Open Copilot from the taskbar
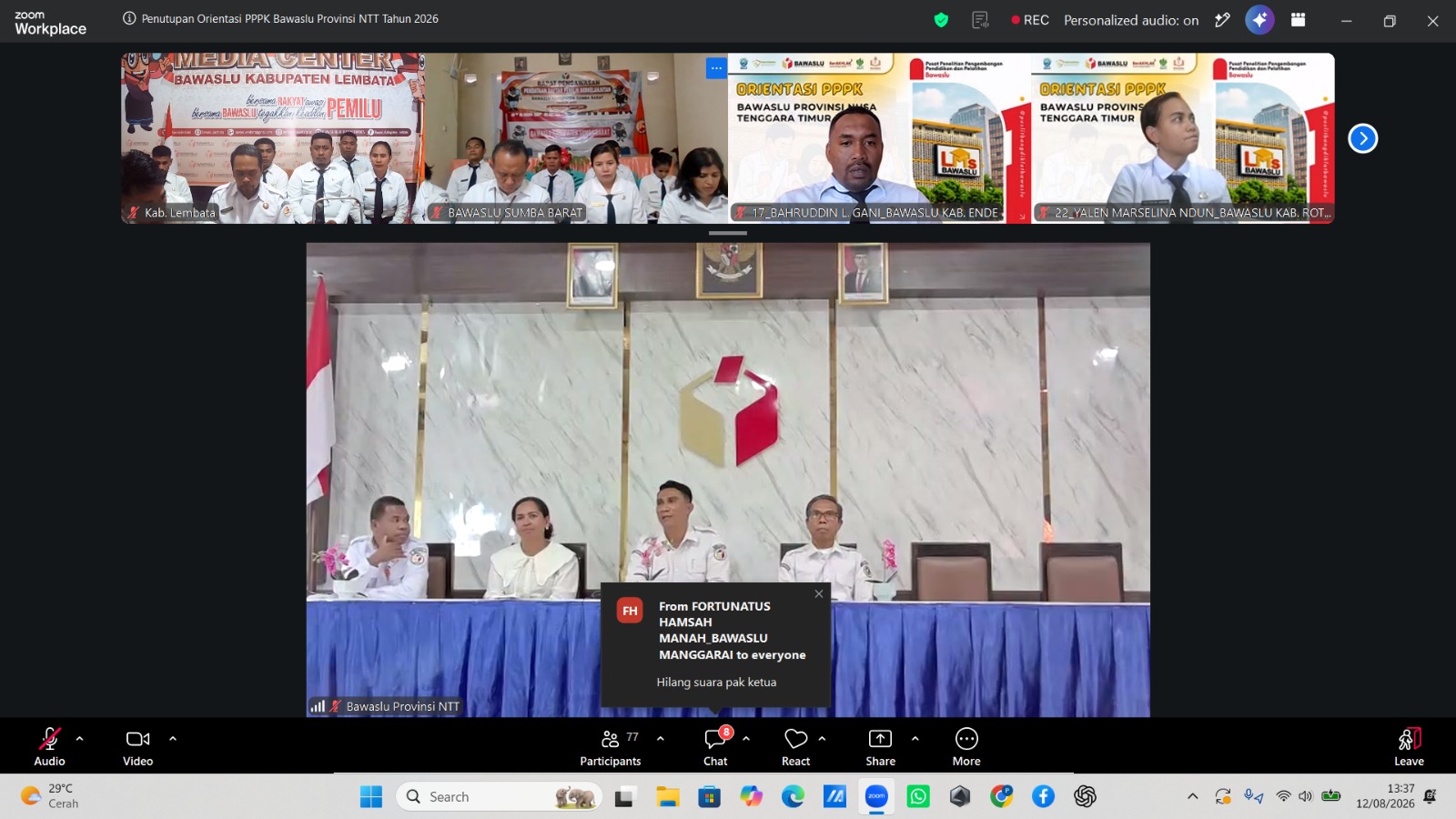 pos(752,797)
